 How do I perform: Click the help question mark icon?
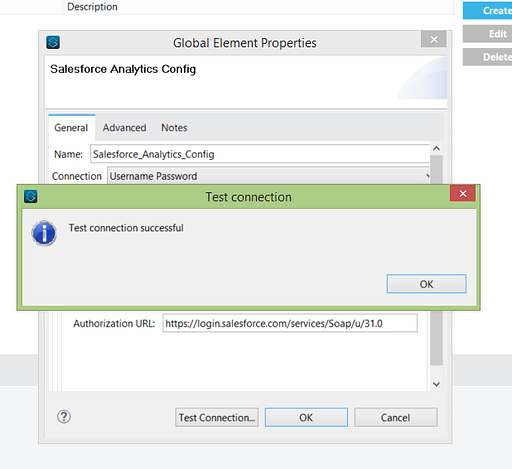pos(64,417)
